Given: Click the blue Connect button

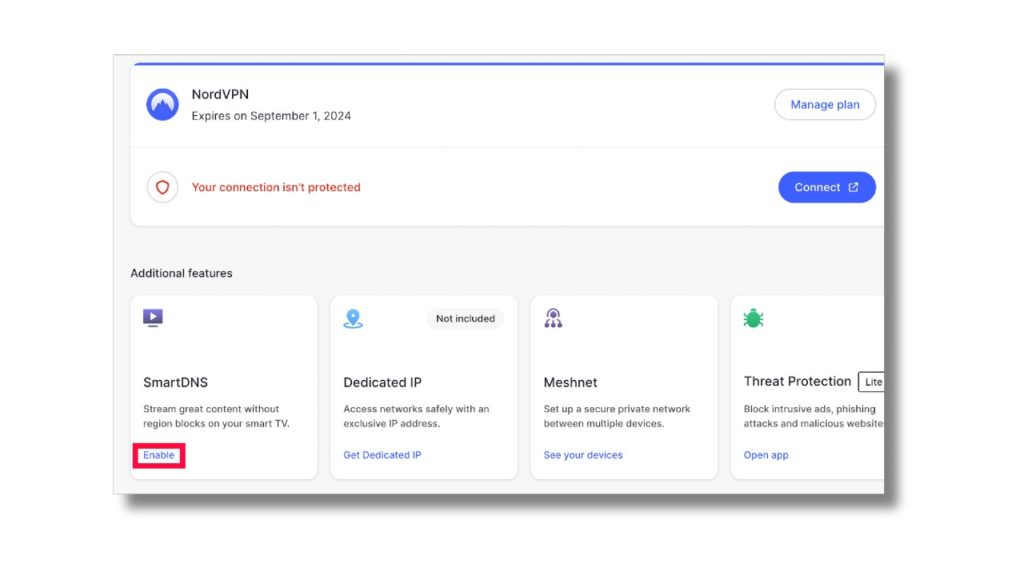Looking at the screenshot, I should 827,187.
